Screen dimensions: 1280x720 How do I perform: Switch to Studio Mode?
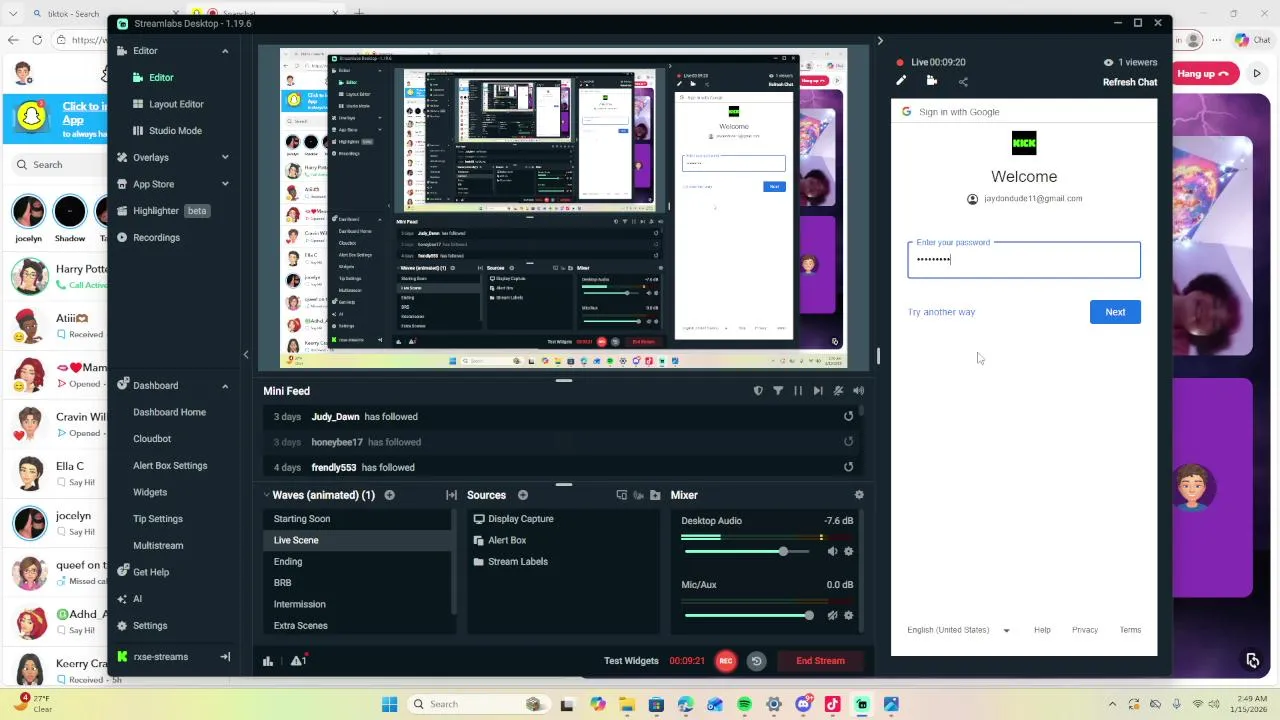[x=175, y=130]
